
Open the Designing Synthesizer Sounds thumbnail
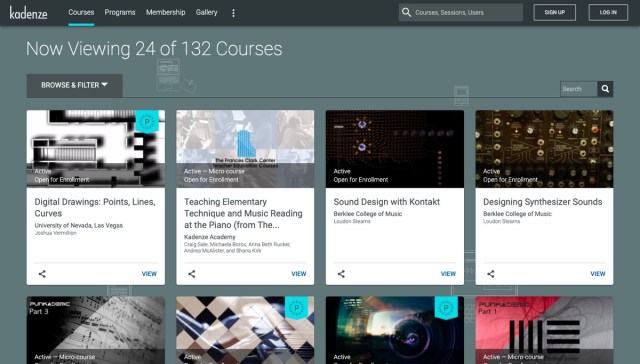pyautogui.click(x=544, y=149)
